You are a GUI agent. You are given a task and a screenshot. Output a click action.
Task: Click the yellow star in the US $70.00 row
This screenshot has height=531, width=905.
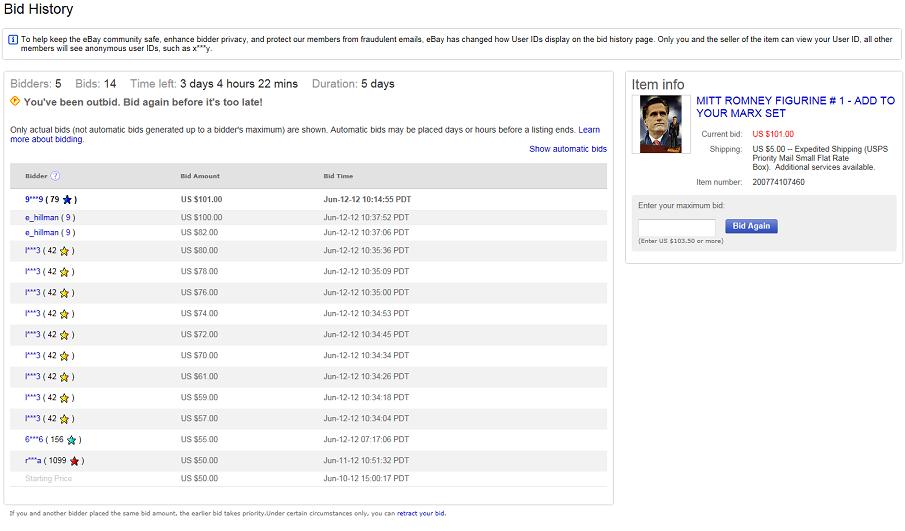click(64, 356)
